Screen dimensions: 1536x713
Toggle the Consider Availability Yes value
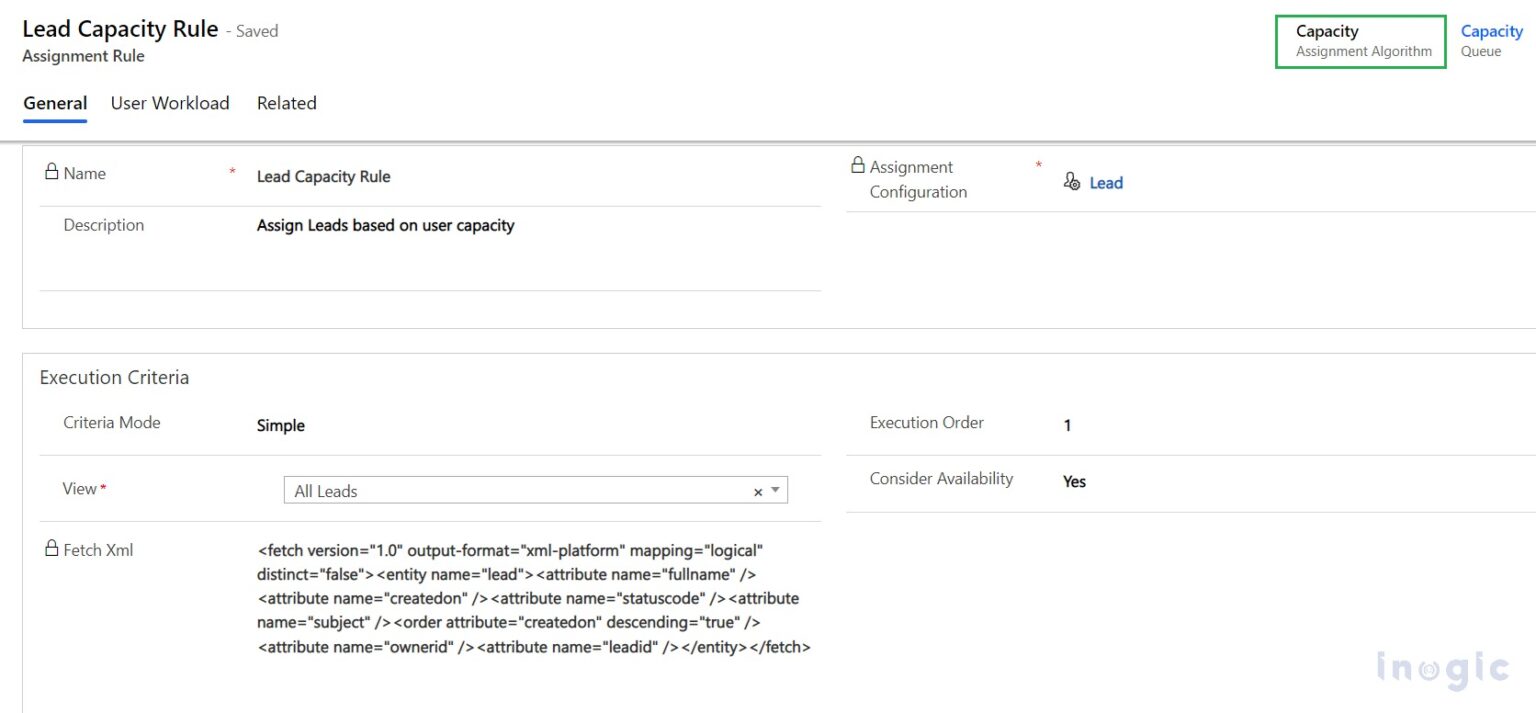(x=1074, y=481)
